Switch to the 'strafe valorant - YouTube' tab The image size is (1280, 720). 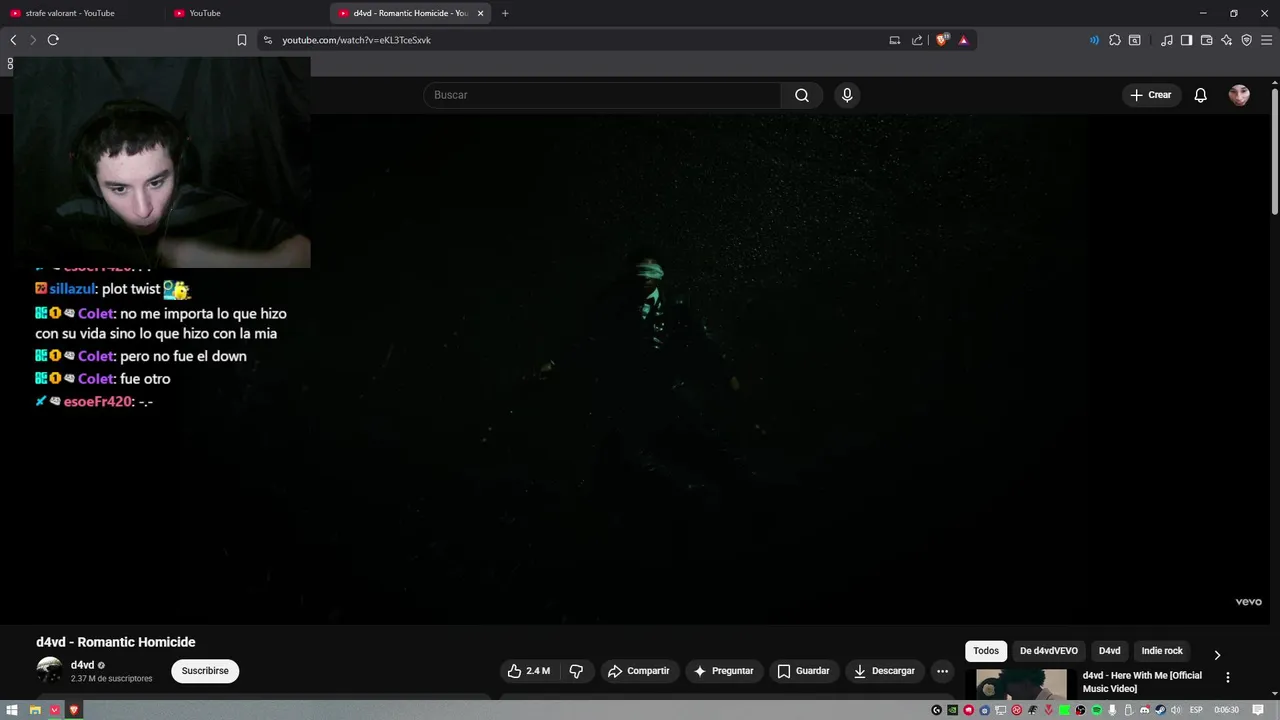[82, 13]
